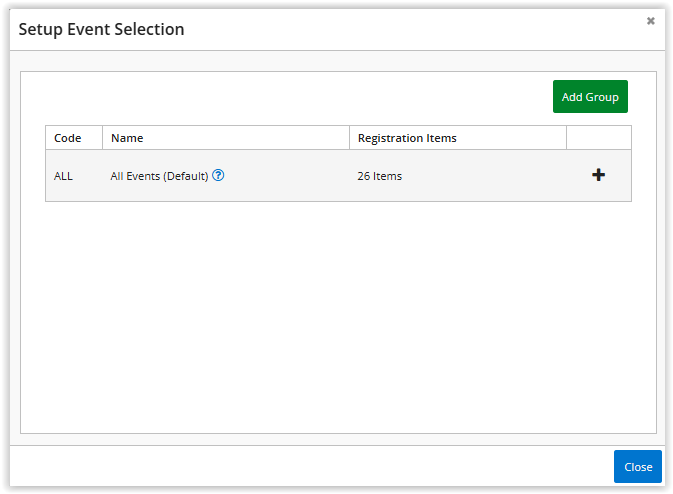Screen dimensions: 673x494
Task: Click the 26 Items cell
Action: coord(380,176)
